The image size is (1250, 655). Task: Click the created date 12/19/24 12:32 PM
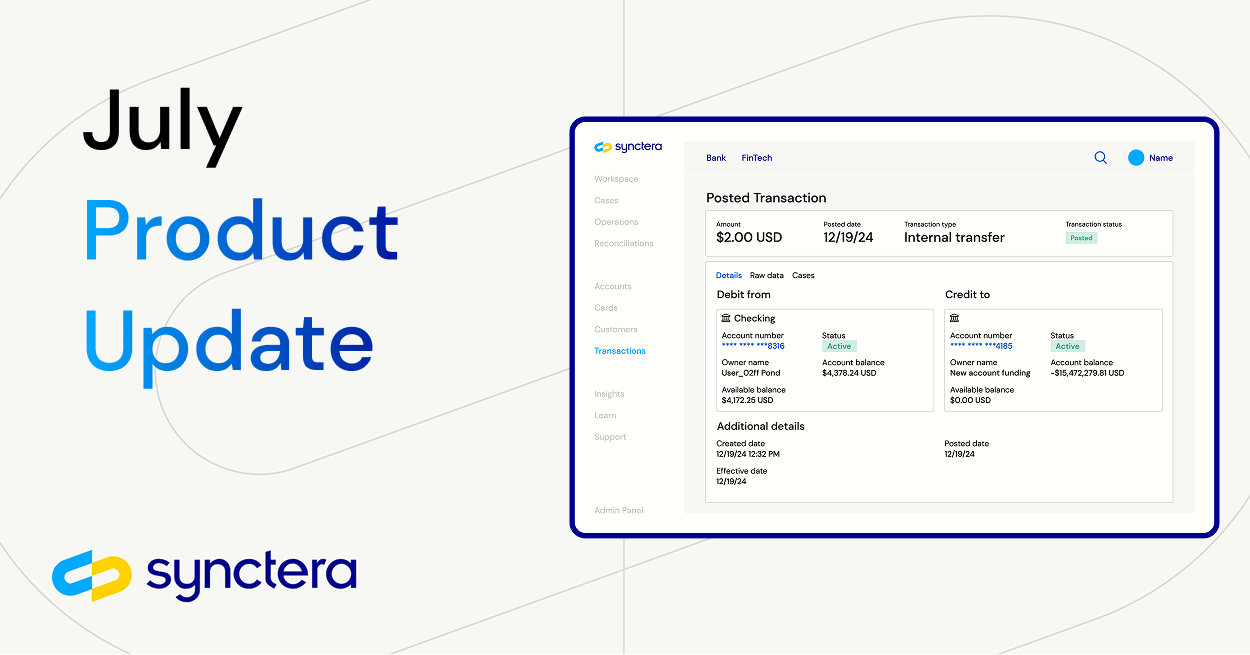[748, 454]
